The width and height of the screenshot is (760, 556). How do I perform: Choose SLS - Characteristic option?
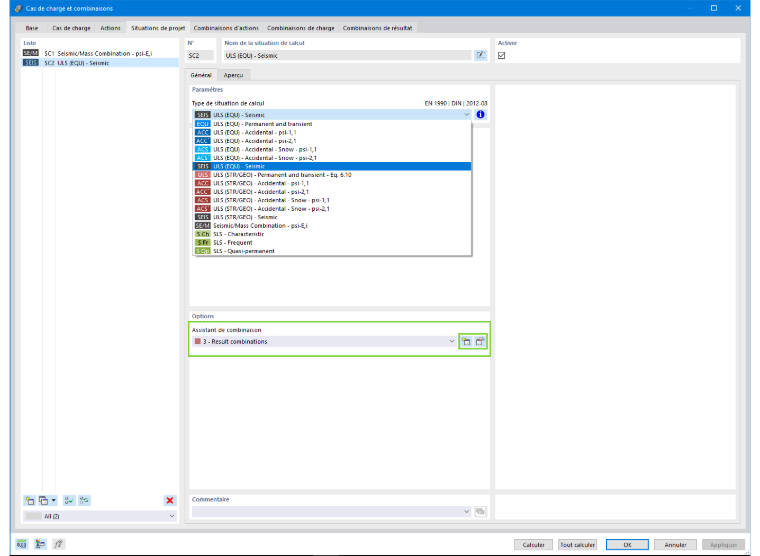332,234
